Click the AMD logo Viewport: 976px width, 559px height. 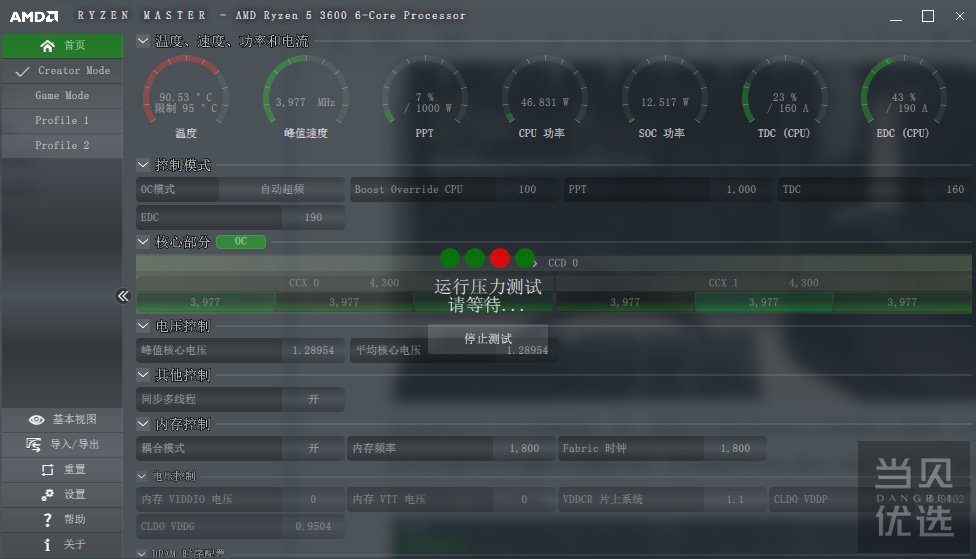point(34,16)
